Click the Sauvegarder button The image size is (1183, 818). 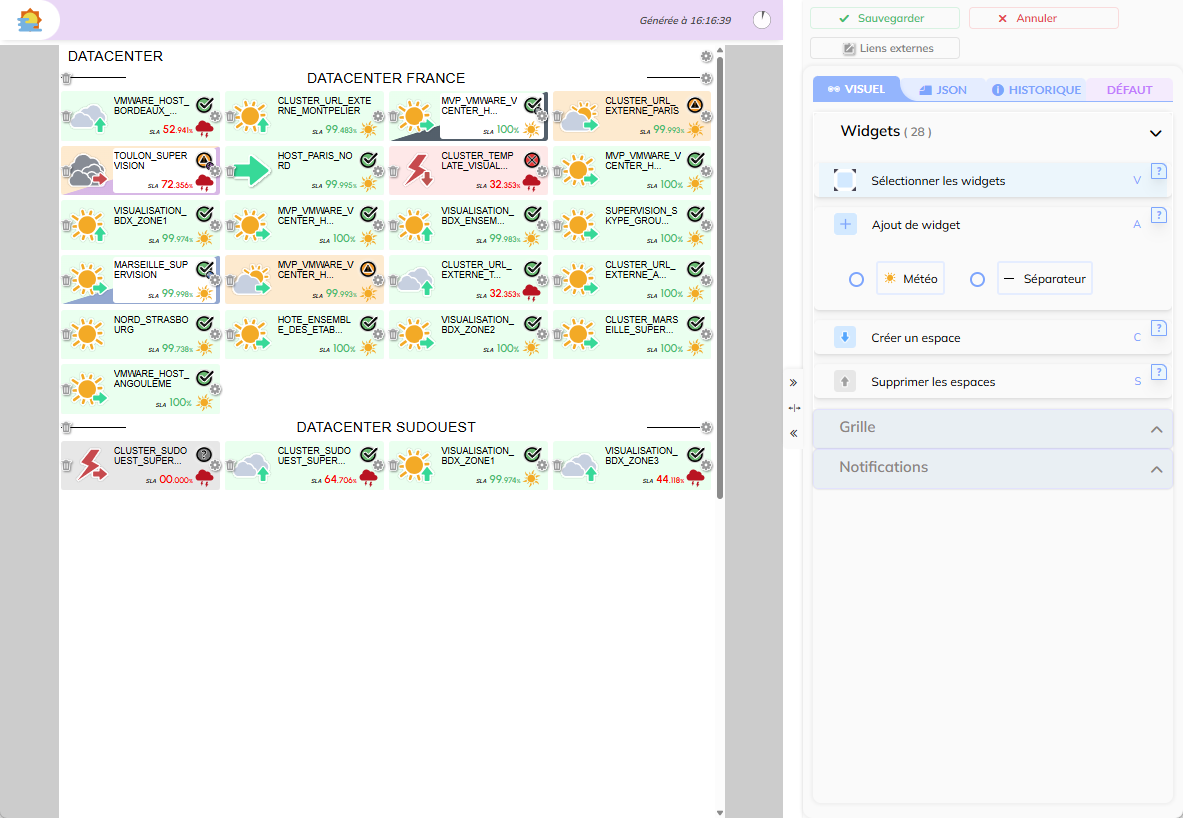click(x=884, y=18)
